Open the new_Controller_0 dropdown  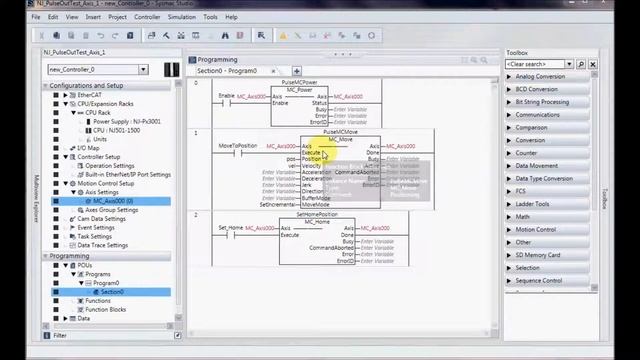point(143,69)
